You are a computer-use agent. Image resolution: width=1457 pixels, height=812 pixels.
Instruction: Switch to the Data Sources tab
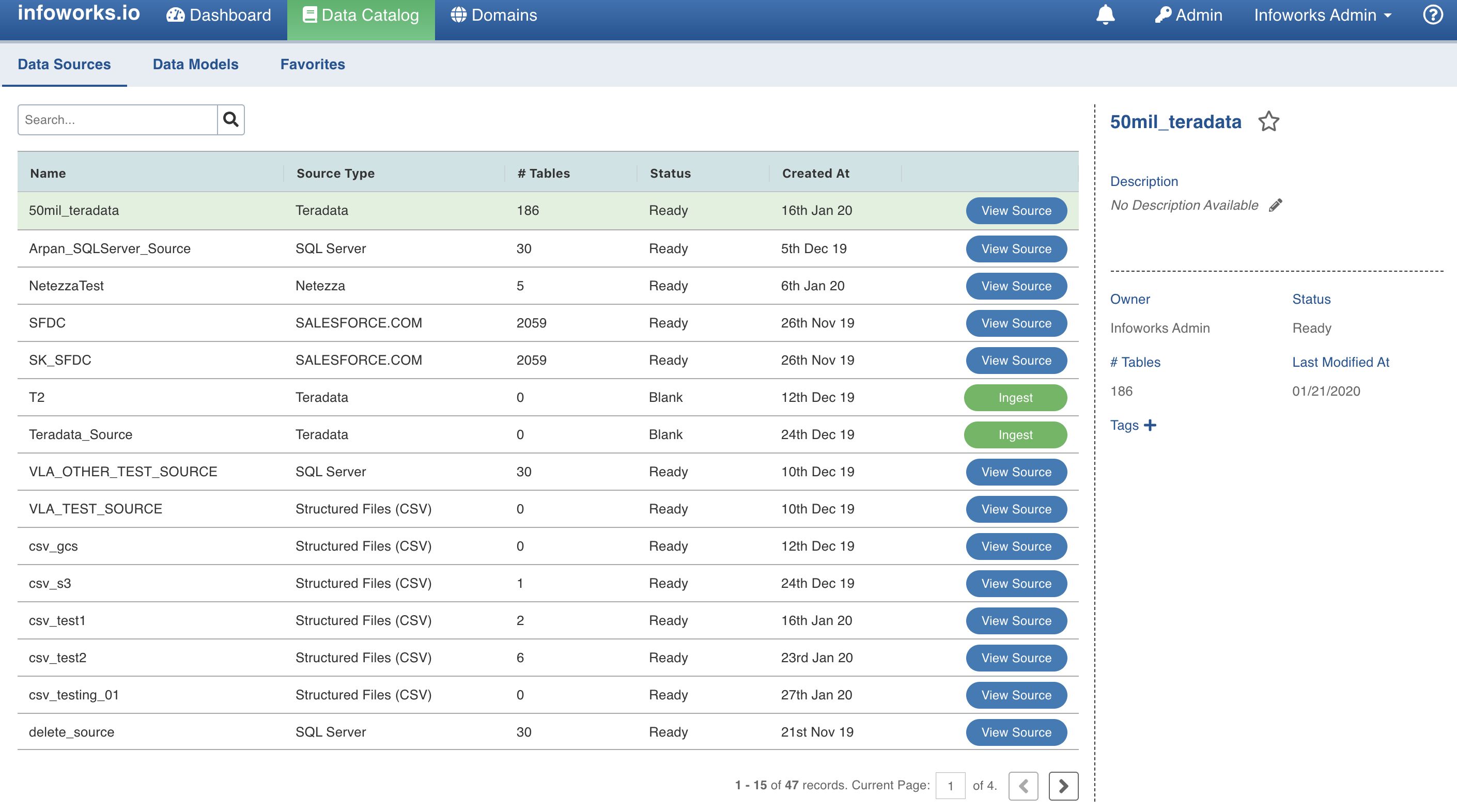(x=65, y=65)
